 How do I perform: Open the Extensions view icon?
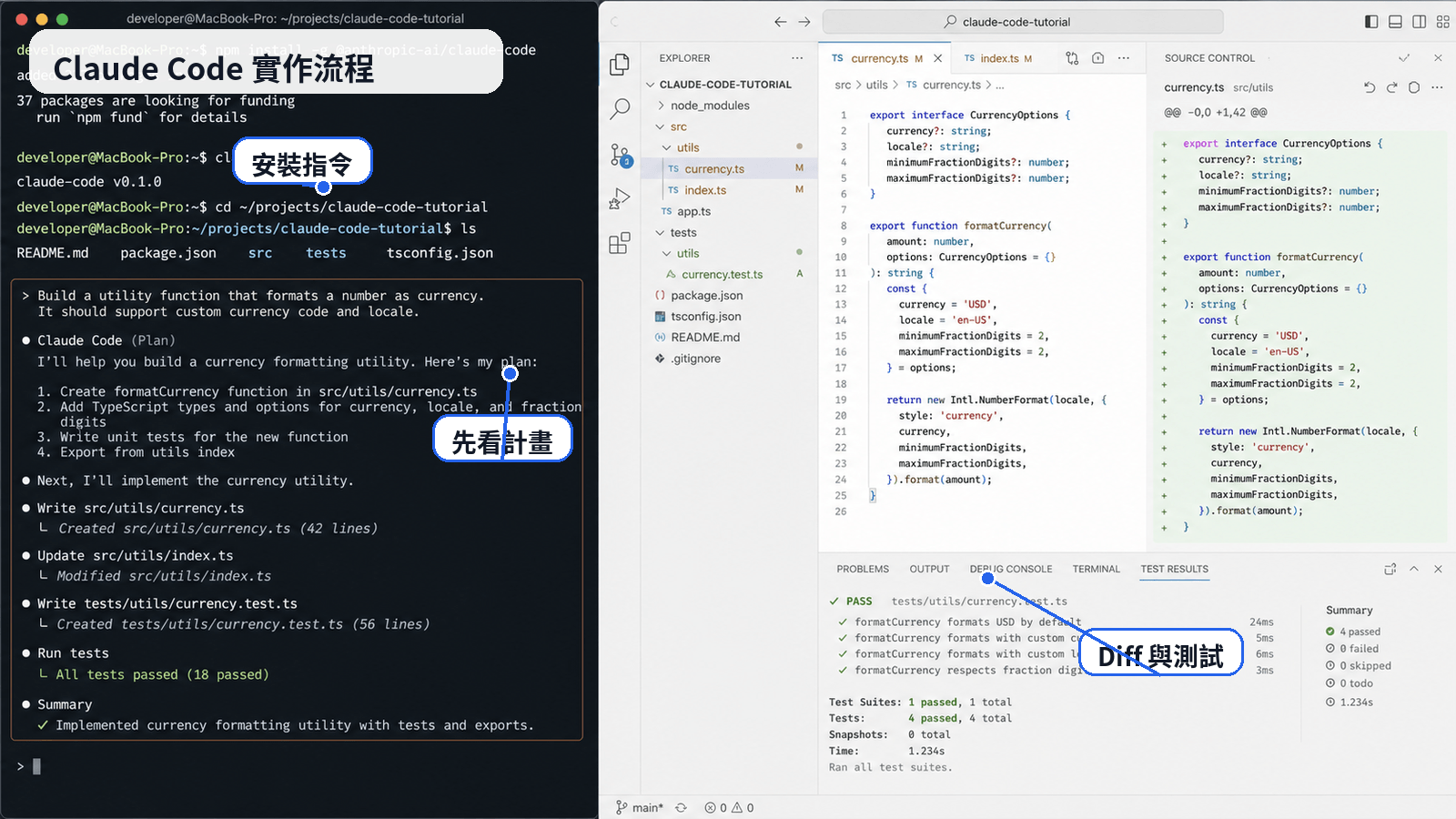(620, 243)
